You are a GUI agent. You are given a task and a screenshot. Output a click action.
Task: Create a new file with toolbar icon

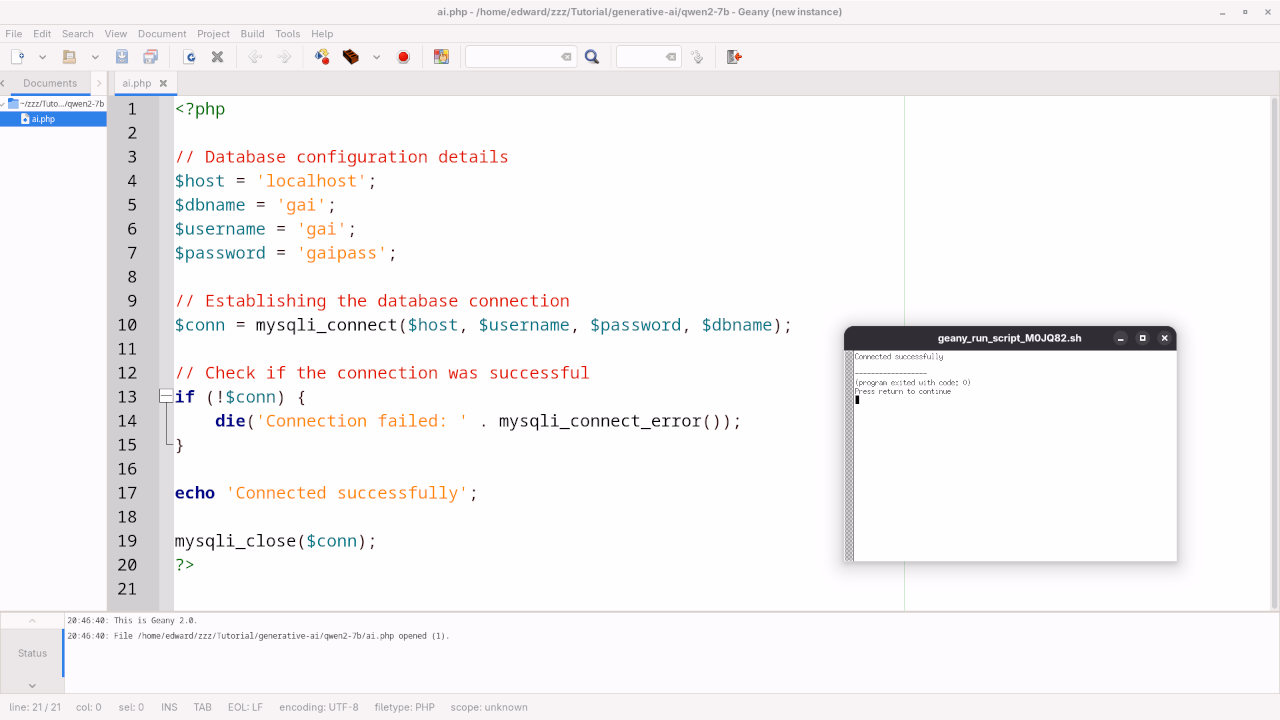pos(18,57)
